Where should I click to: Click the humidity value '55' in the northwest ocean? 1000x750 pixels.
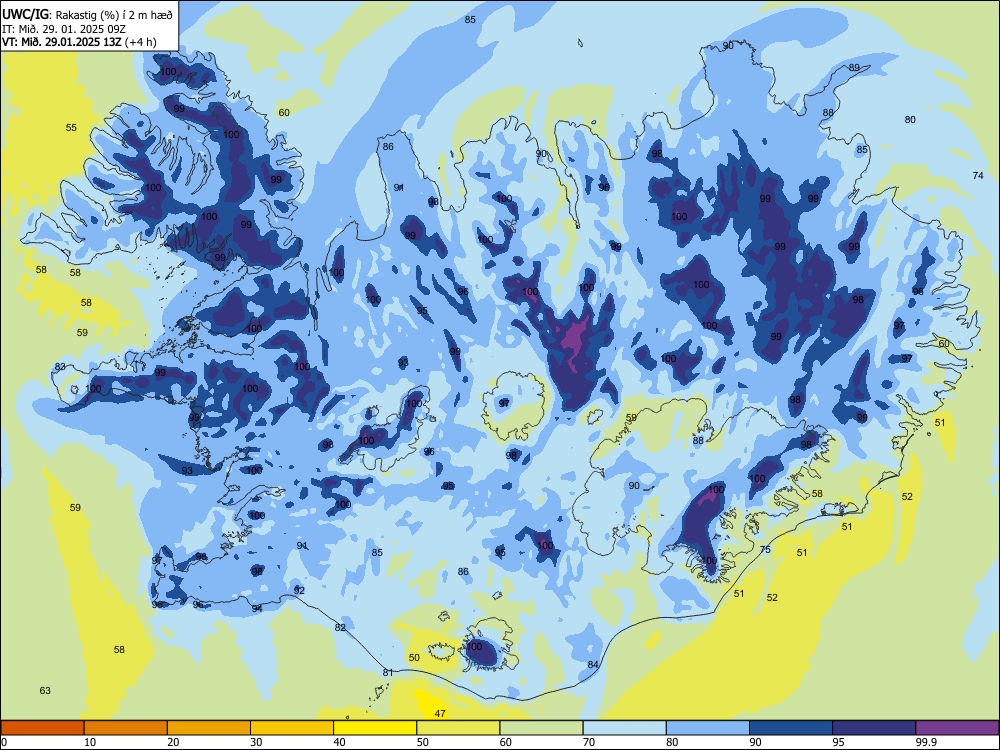click(x=71, y=128)
